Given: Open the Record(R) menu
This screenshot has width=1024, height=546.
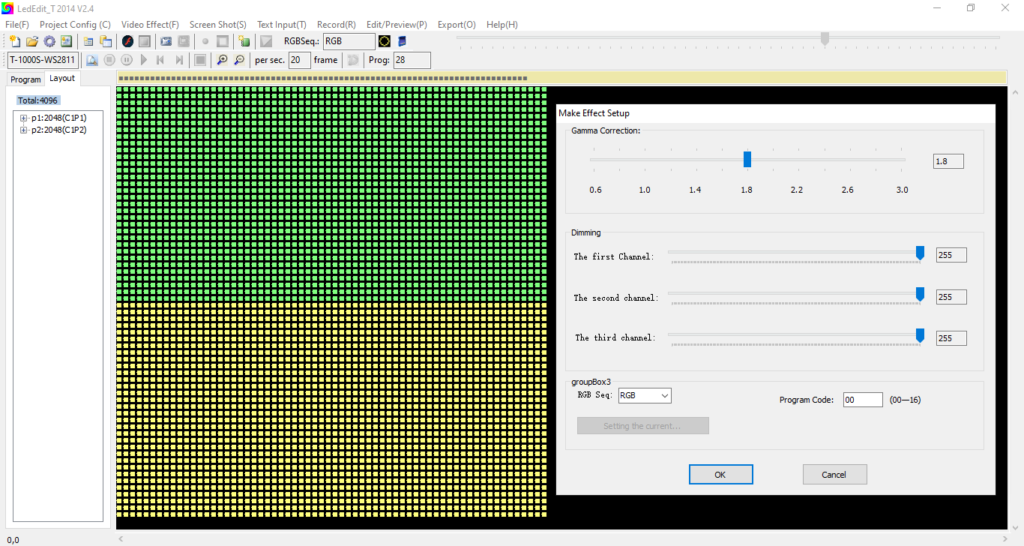Looking at the screenshot, I should (x=336, y=24).
